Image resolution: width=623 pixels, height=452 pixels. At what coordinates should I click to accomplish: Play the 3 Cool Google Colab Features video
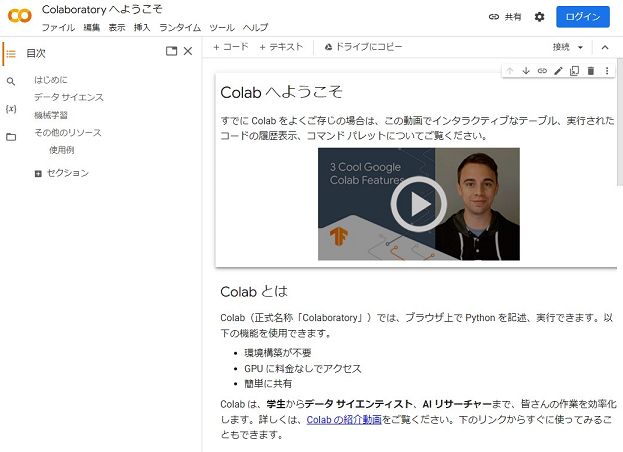coord(419,204)
